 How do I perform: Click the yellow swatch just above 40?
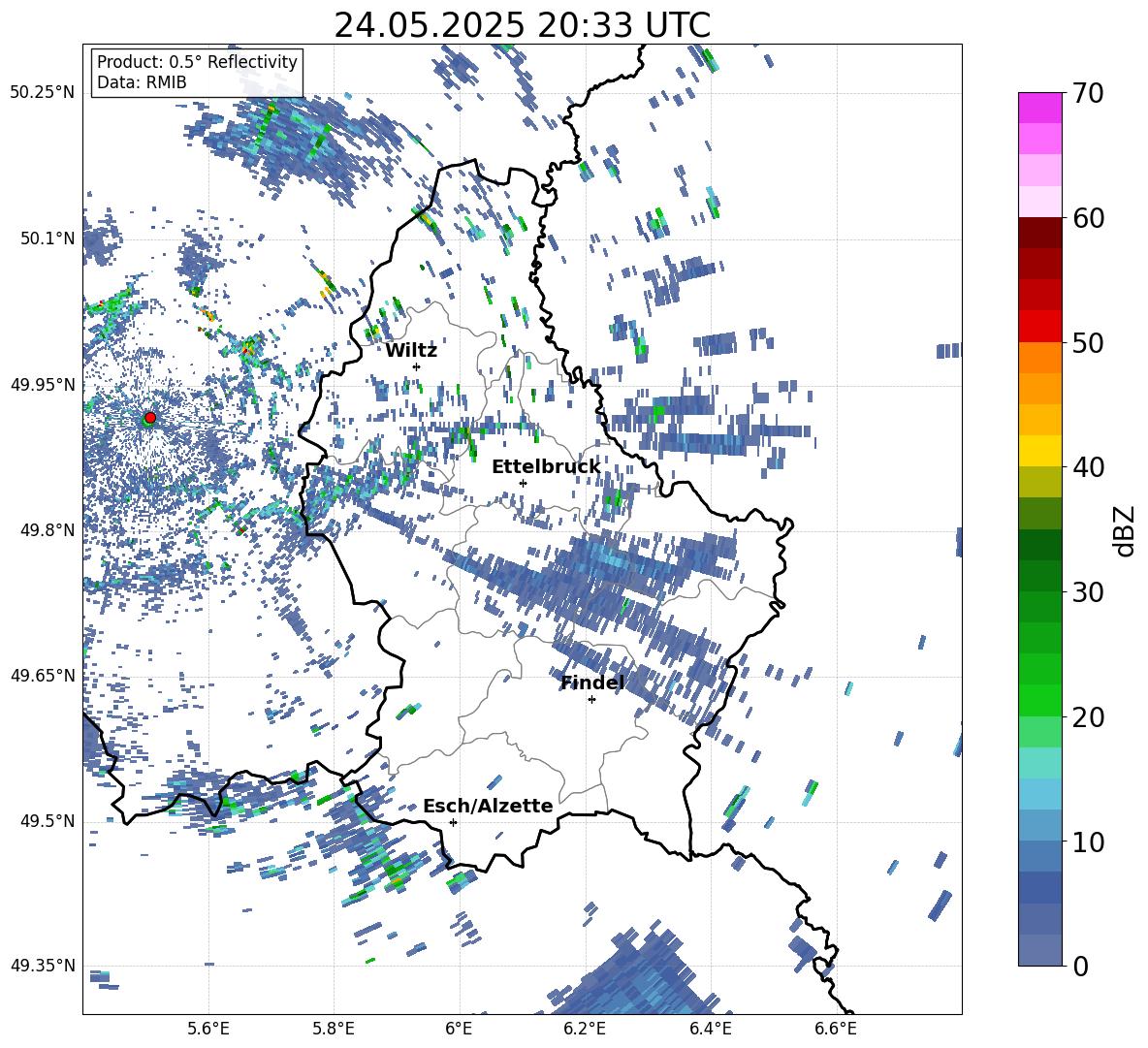(x=1039, y=450)
